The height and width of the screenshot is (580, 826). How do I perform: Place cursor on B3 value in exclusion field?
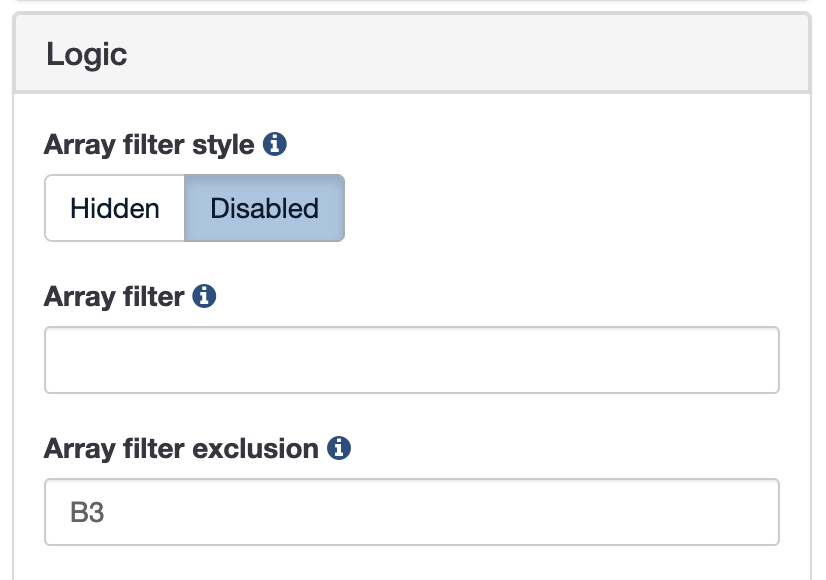[x=88, y=513]
